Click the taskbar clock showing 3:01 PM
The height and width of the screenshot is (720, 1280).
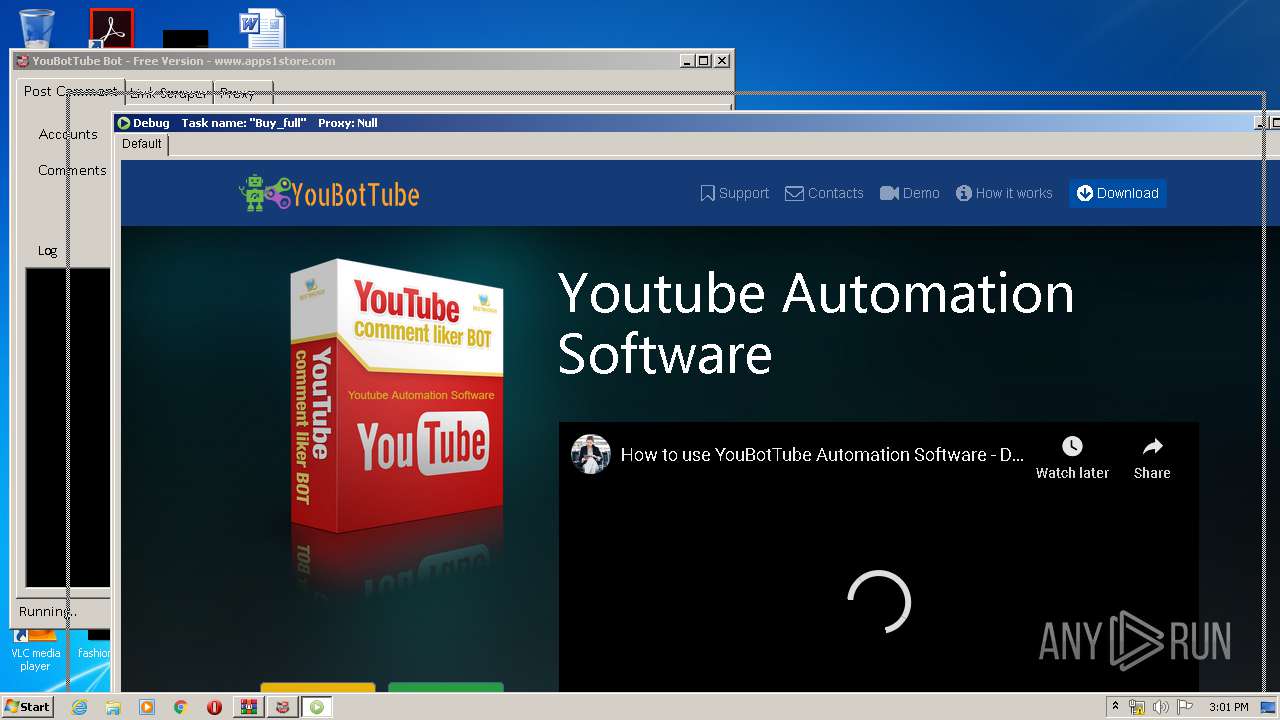tap(1228, 707)
